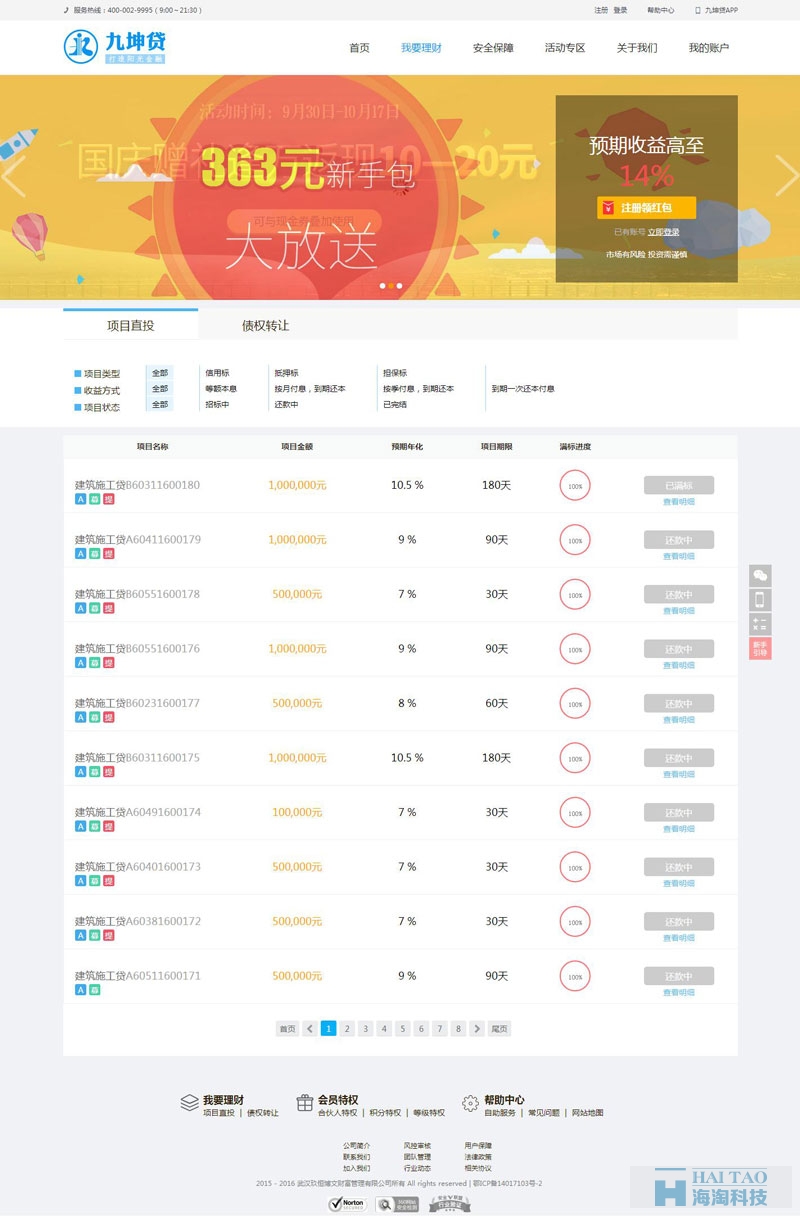This screenshot has width=800, height=1221.
Task: Open 帮助中心 in the top bar
Action: [x=660, y=10]
